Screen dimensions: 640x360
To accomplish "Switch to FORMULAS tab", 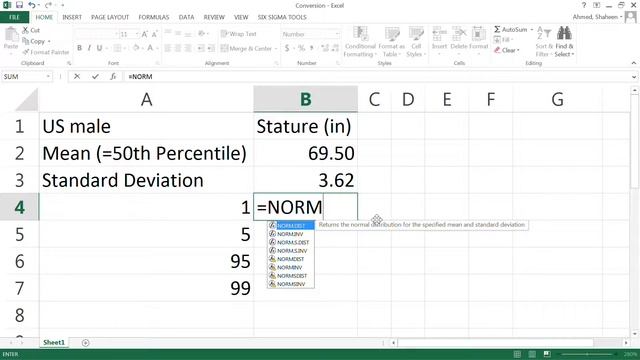I will [153, 17].
